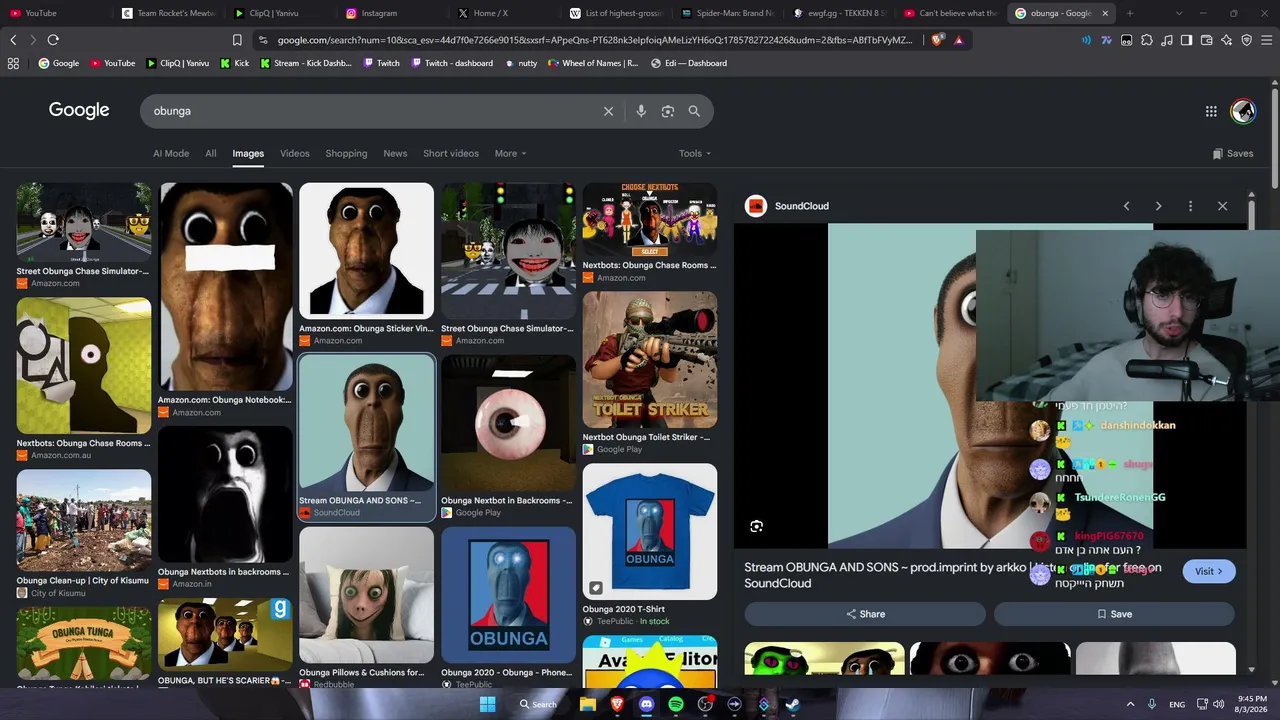
Task: Click the Share button in preview
Action: (865, 614)
